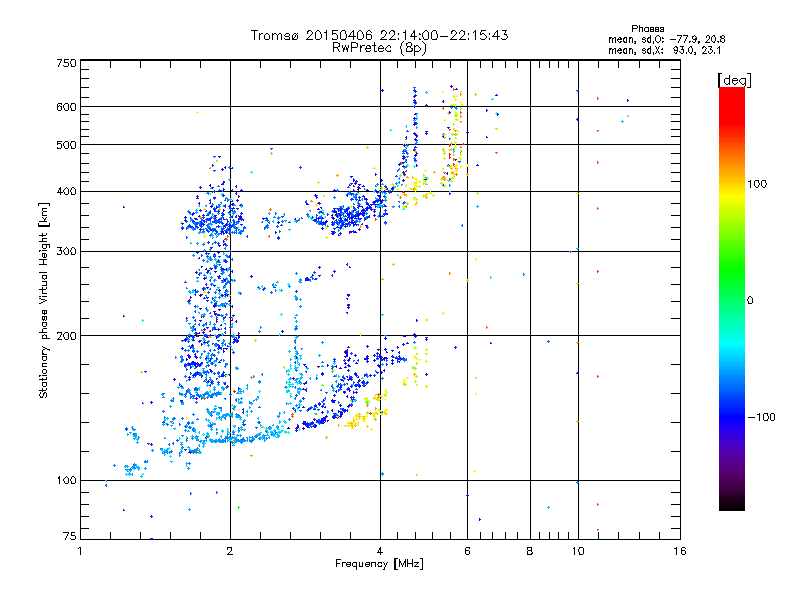800x600 pixels.
Task: Click the y-axis label '750'
Action: [x=66, y=63]
